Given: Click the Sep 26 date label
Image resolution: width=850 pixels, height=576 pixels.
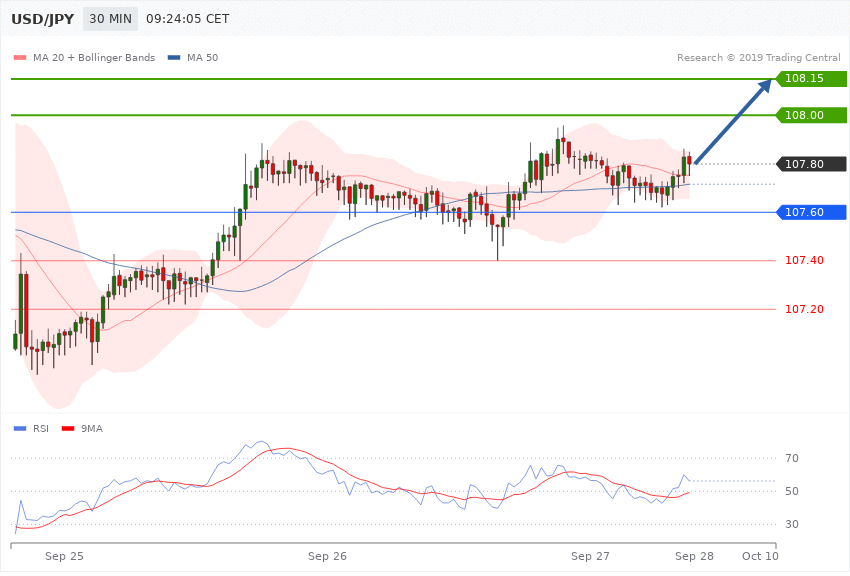Looking at the screenshot, I should point(327,556).
